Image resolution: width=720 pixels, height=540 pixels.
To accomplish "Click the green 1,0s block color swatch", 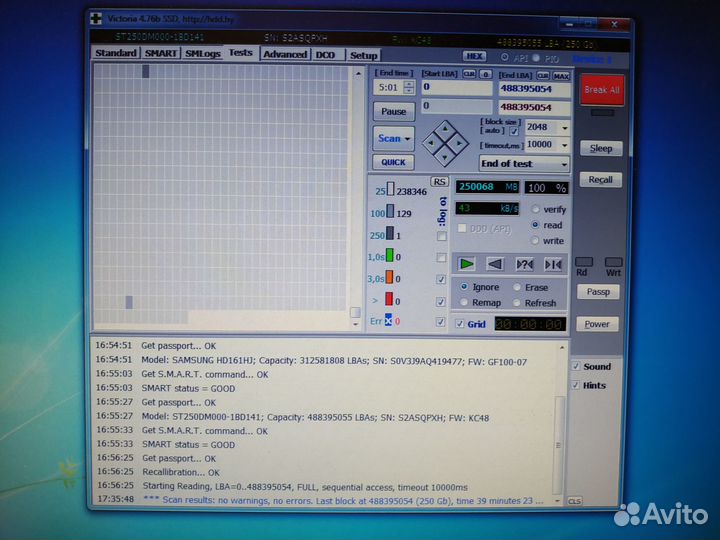I will [389, 255].
